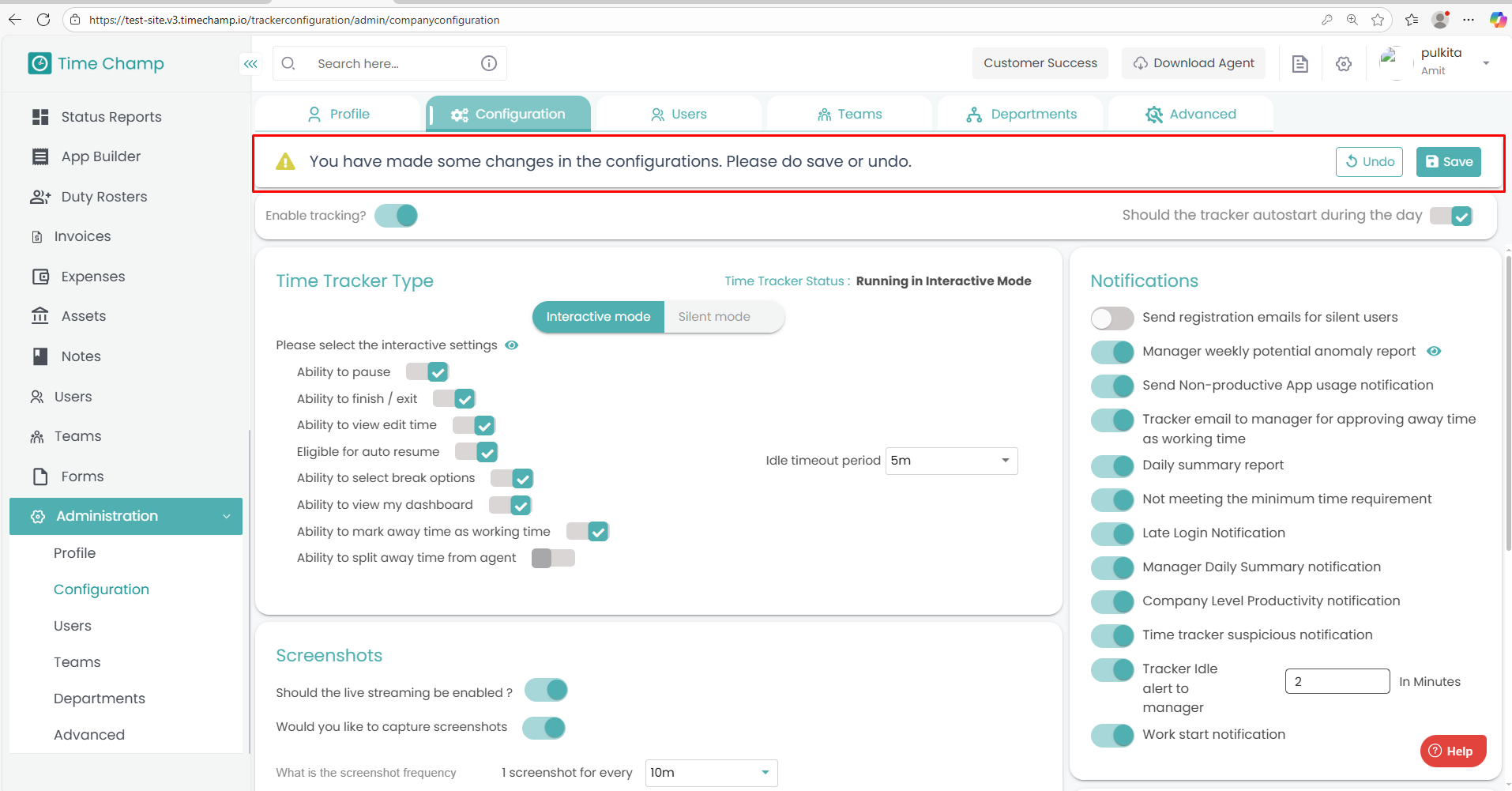Collapse the sidebar with double-chevron icon
Viewport: 1512px width, 791px height.
coord(250,64)
